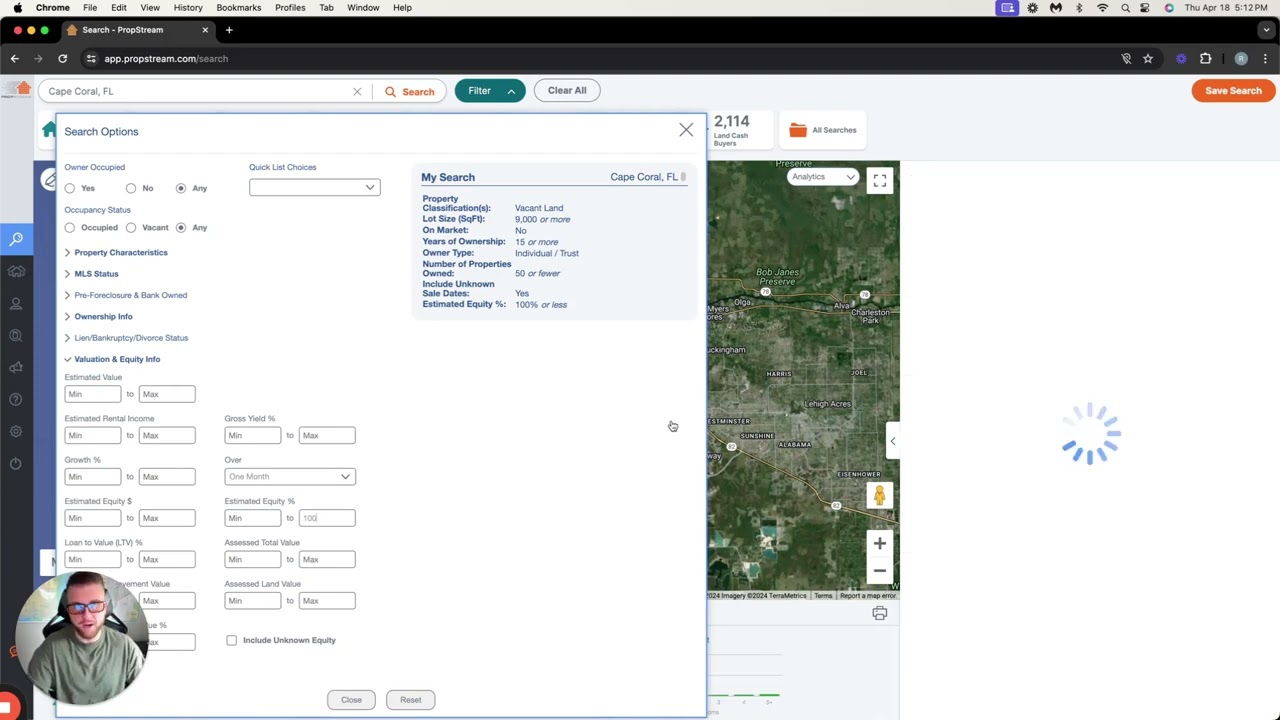
Task: Zoom out on the map with minus icon
Action: (880, 571)
